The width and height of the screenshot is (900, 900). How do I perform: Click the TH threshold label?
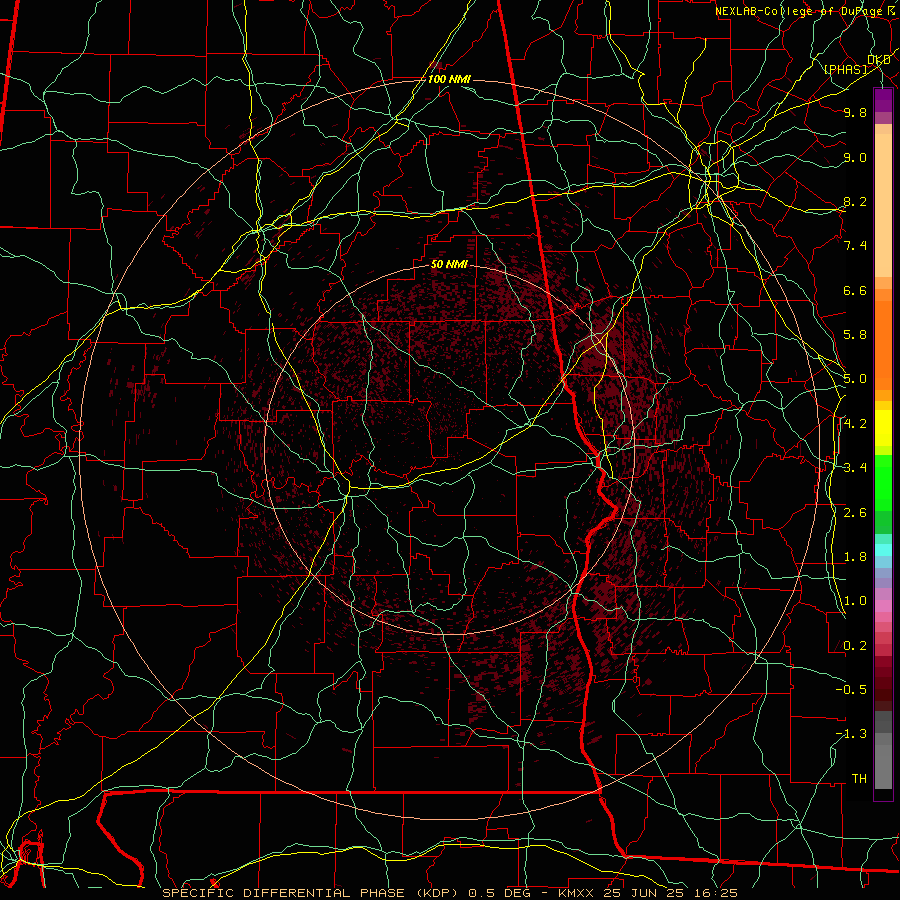pos(859,779)
